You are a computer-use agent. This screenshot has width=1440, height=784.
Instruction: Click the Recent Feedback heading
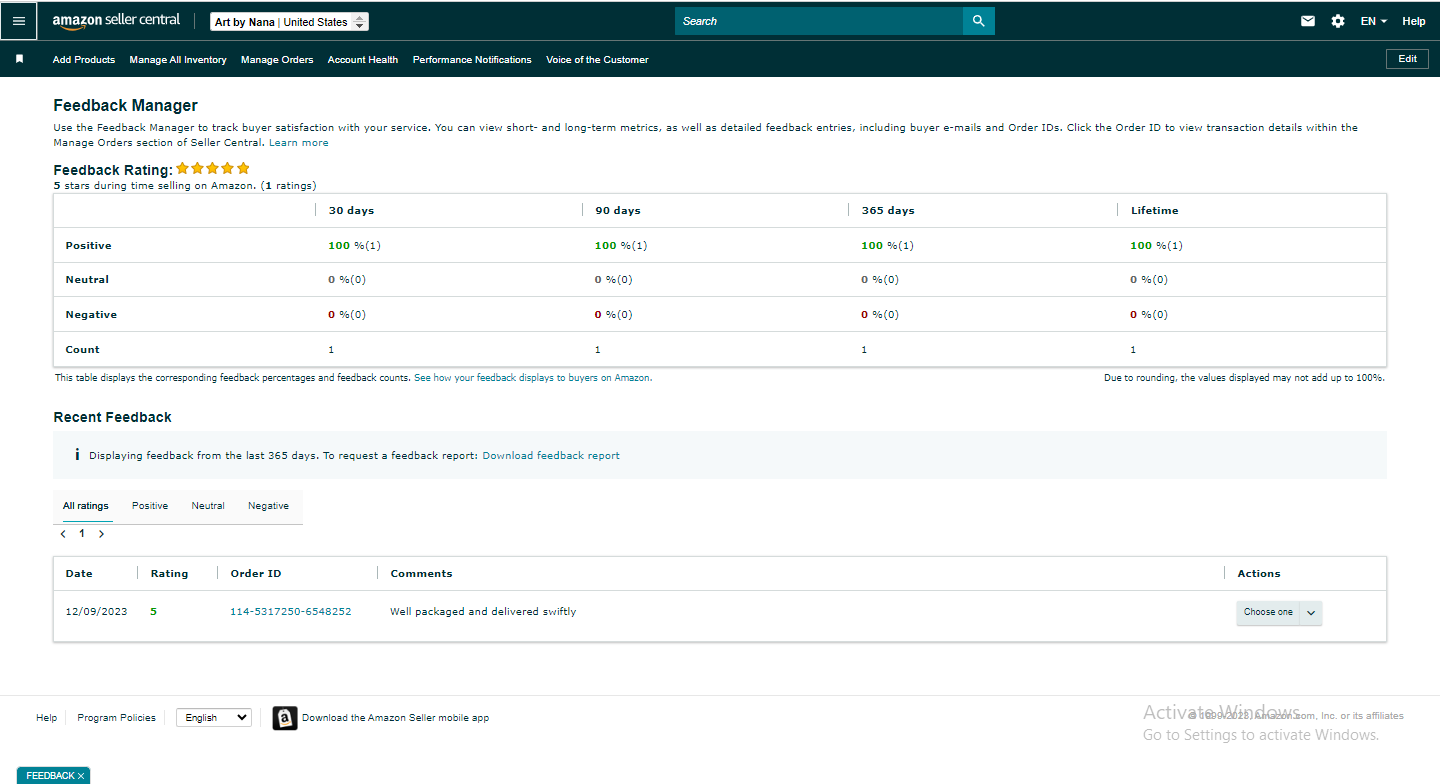coord(112,417)
